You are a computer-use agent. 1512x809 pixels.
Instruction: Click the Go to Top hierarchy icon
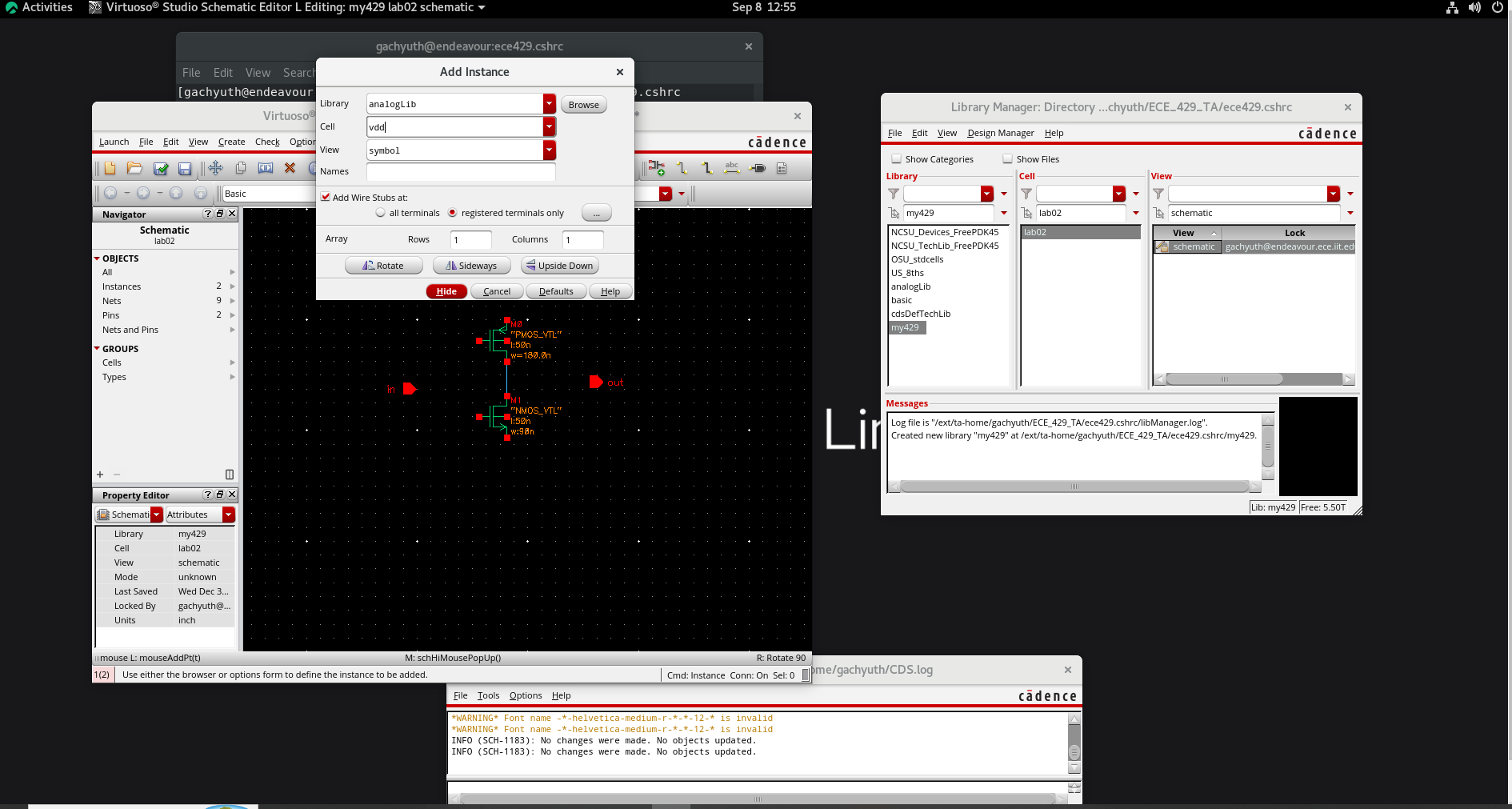(x=201, y=193)
